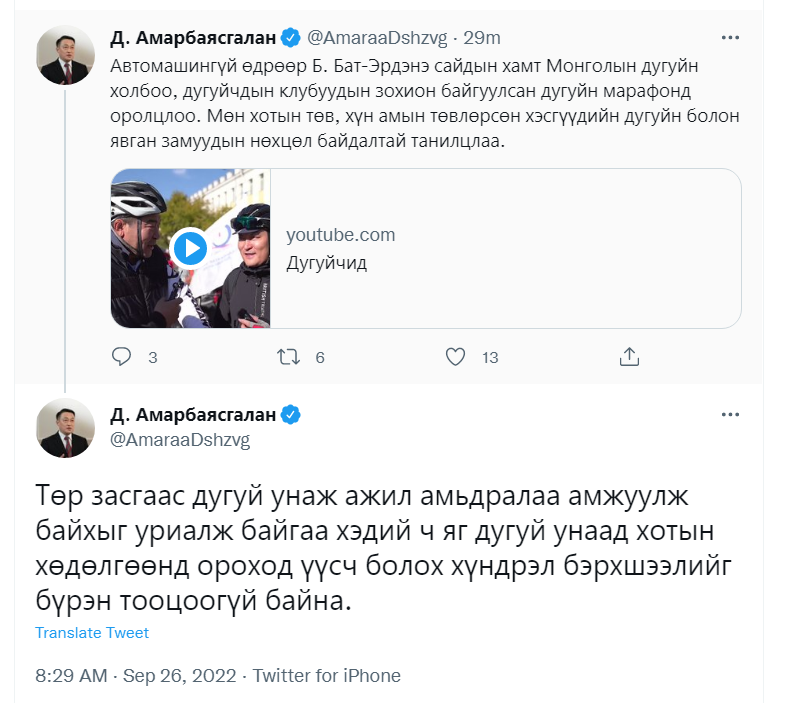This screenshot has width=797, height=703.
Task: Open the 8:29 AM · Sep 26, 2022 timestamp
Action: pos(134,676)
